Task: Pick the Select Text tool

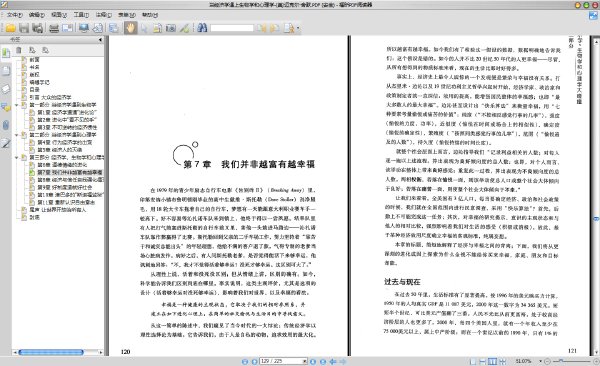Action: [x=157, y=28]
